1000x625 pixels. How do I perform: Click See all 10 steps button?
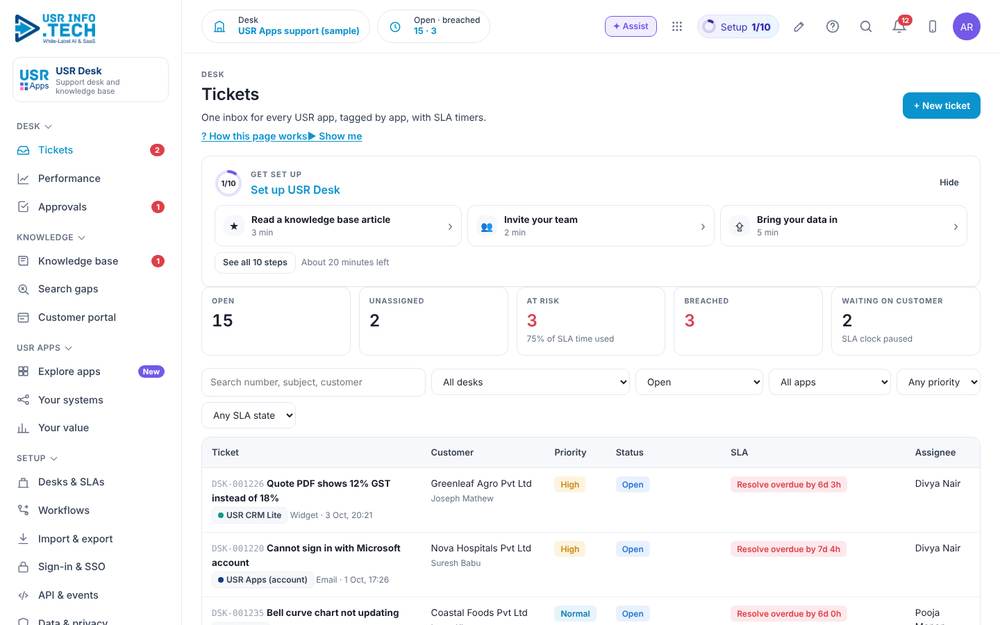(x=255, y=262)
